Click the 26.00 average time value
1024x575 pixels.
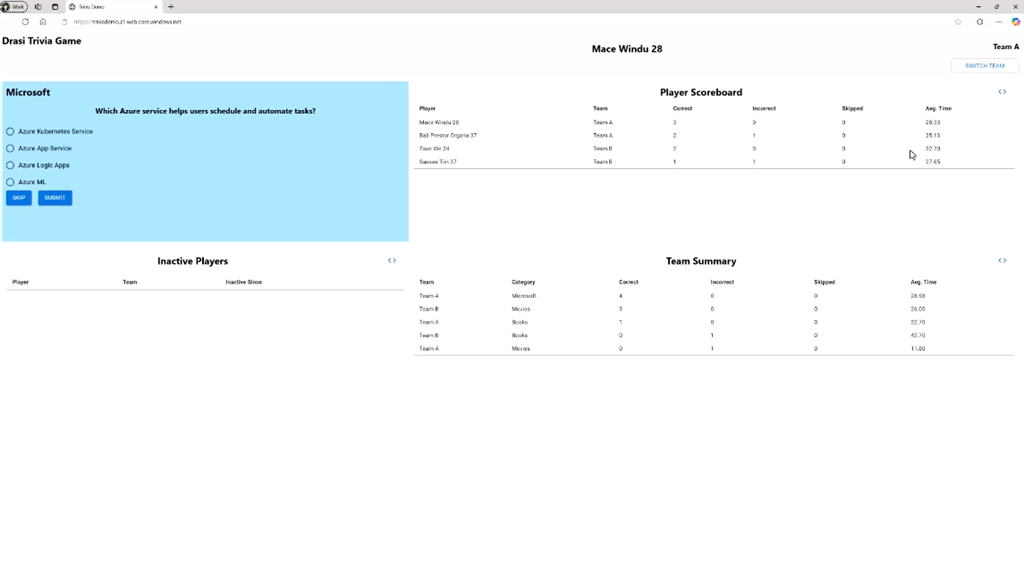coord(918,309)
